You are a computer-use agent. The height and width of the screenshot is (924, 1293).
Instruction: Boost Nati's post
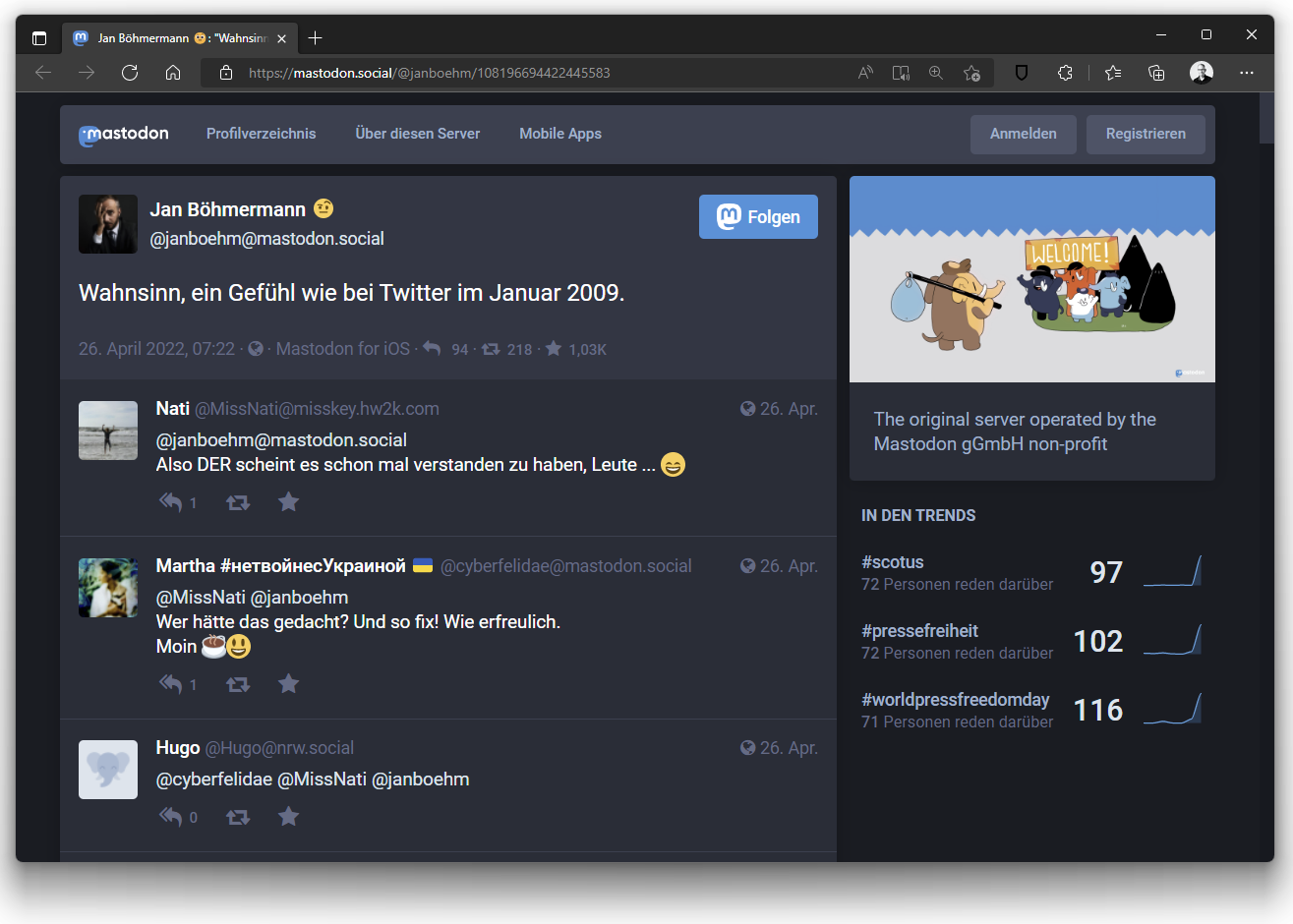[x=238, y=502]
